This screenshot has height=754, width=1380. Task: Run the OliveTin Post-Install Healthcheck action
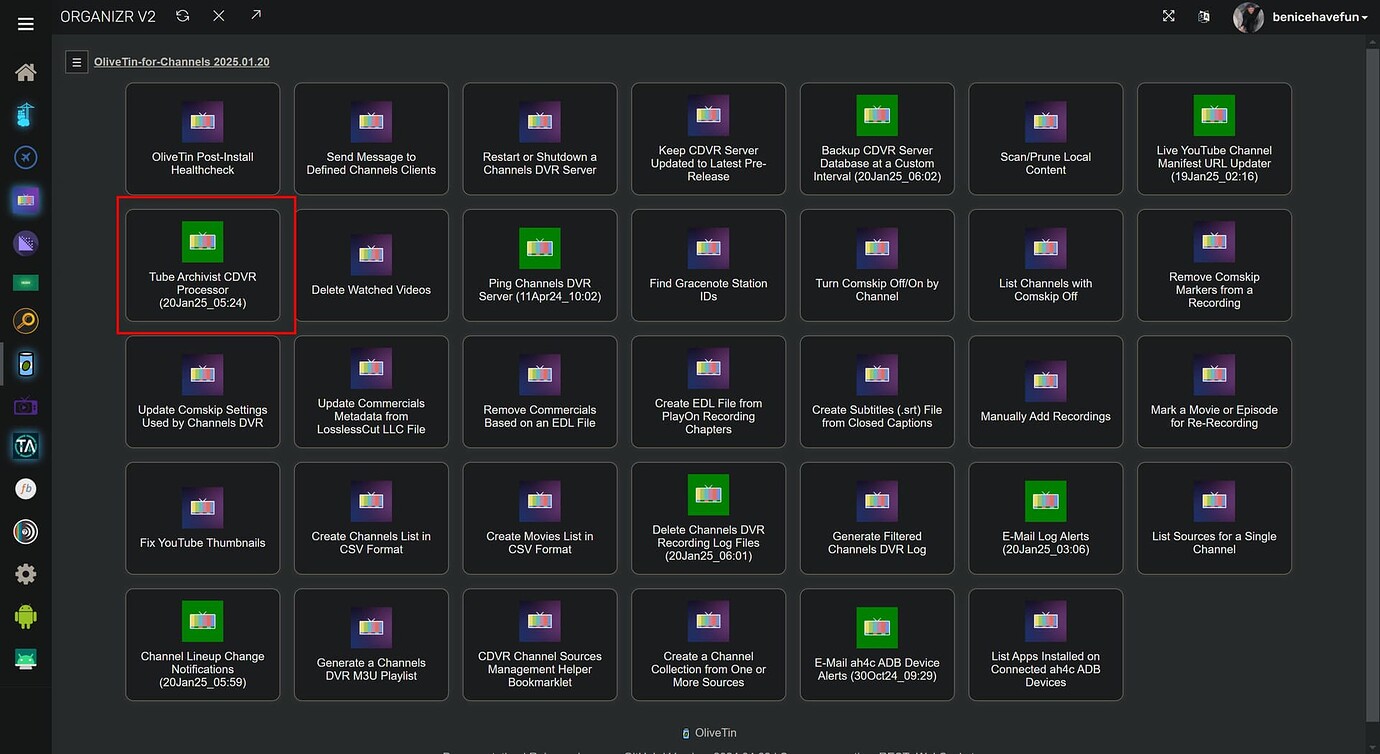coord(203,139)
